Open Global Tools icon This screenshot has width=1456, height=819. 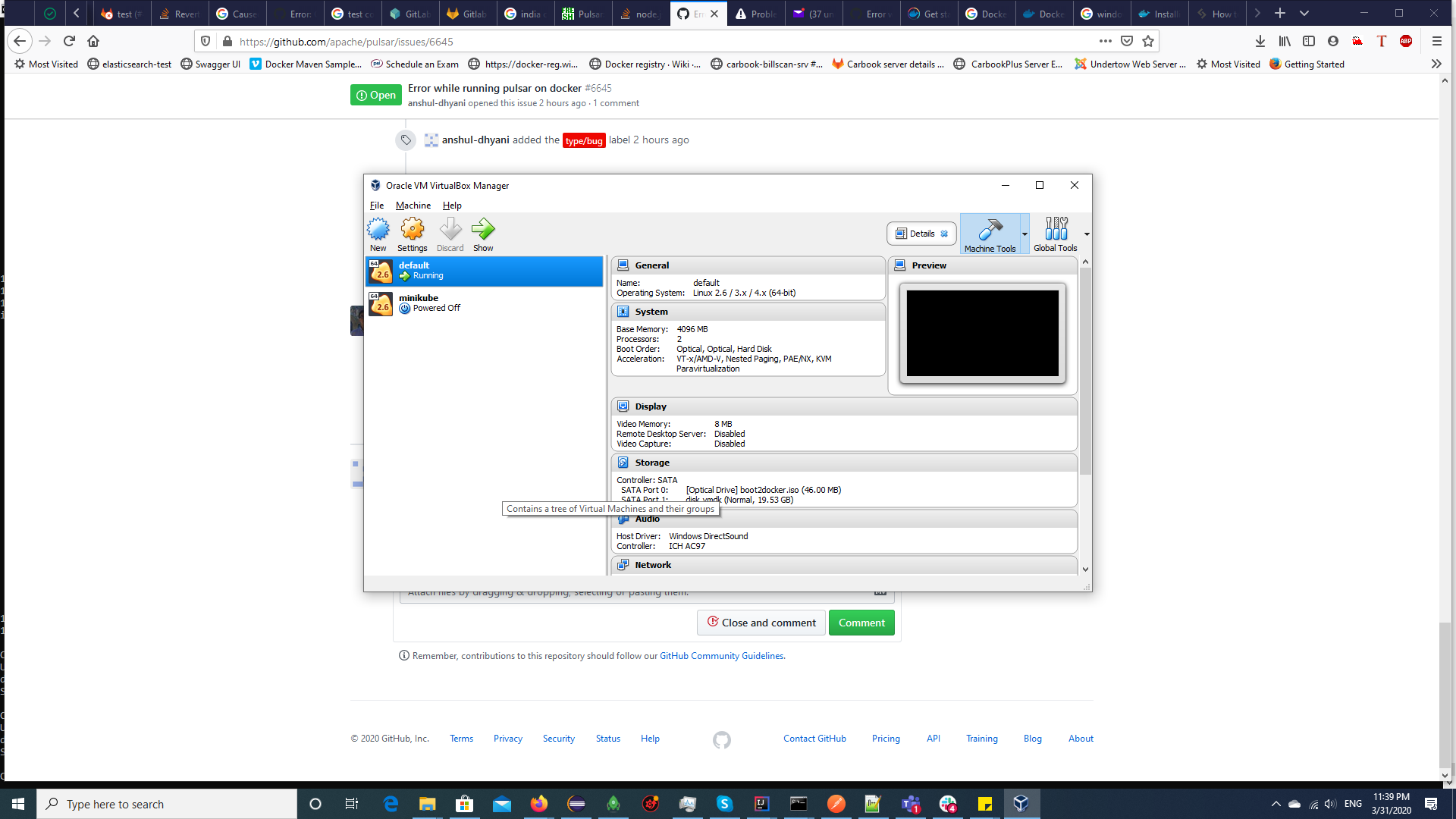[1056, 229]
